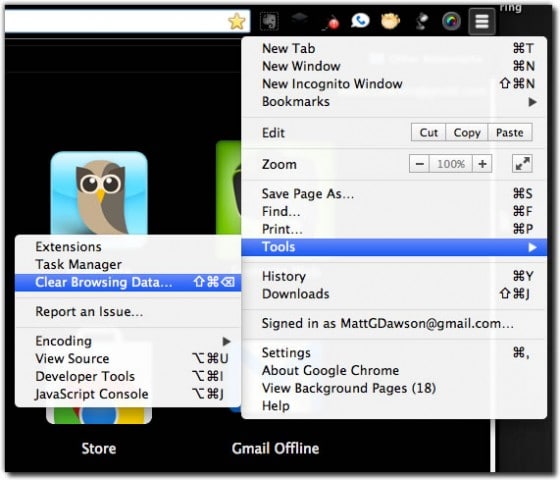This screenshot has height=480, width=560.
Task: Select View Source menu item
Action: 128,359
